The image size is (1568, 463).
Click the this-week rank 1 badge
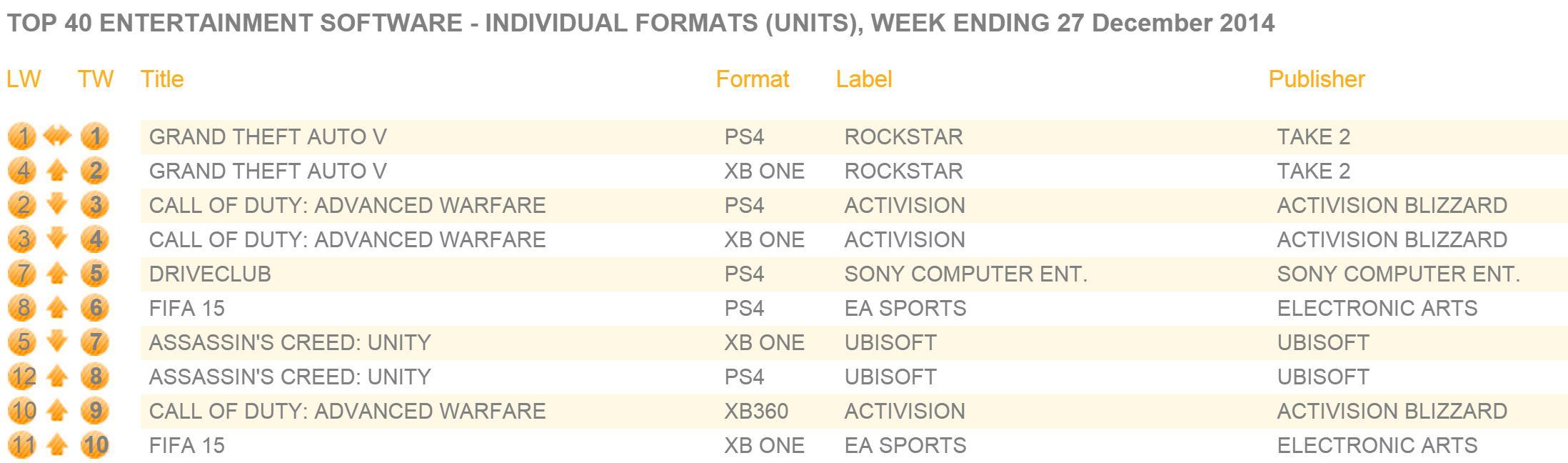point(94,136)
